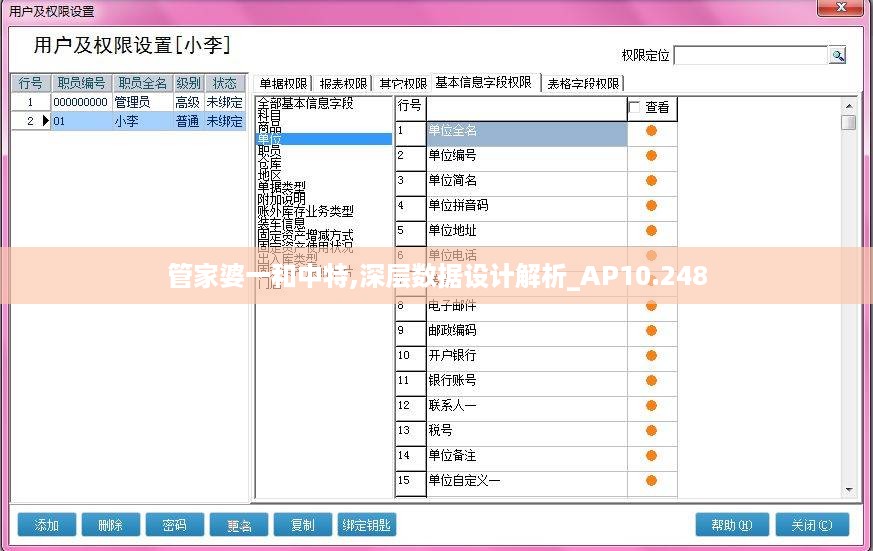The height and width of the screenshot is (551, 873).
Task: Toggle the orange dot for 单位简名
Action: click(x=651, y=180)
